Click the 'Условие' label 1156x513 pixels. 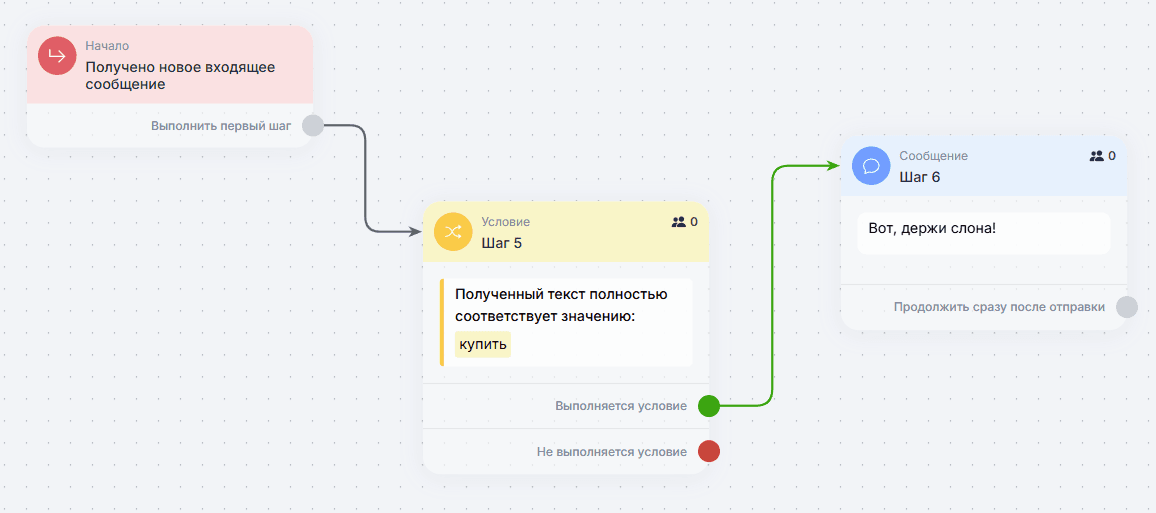click(x=505, y=222)
